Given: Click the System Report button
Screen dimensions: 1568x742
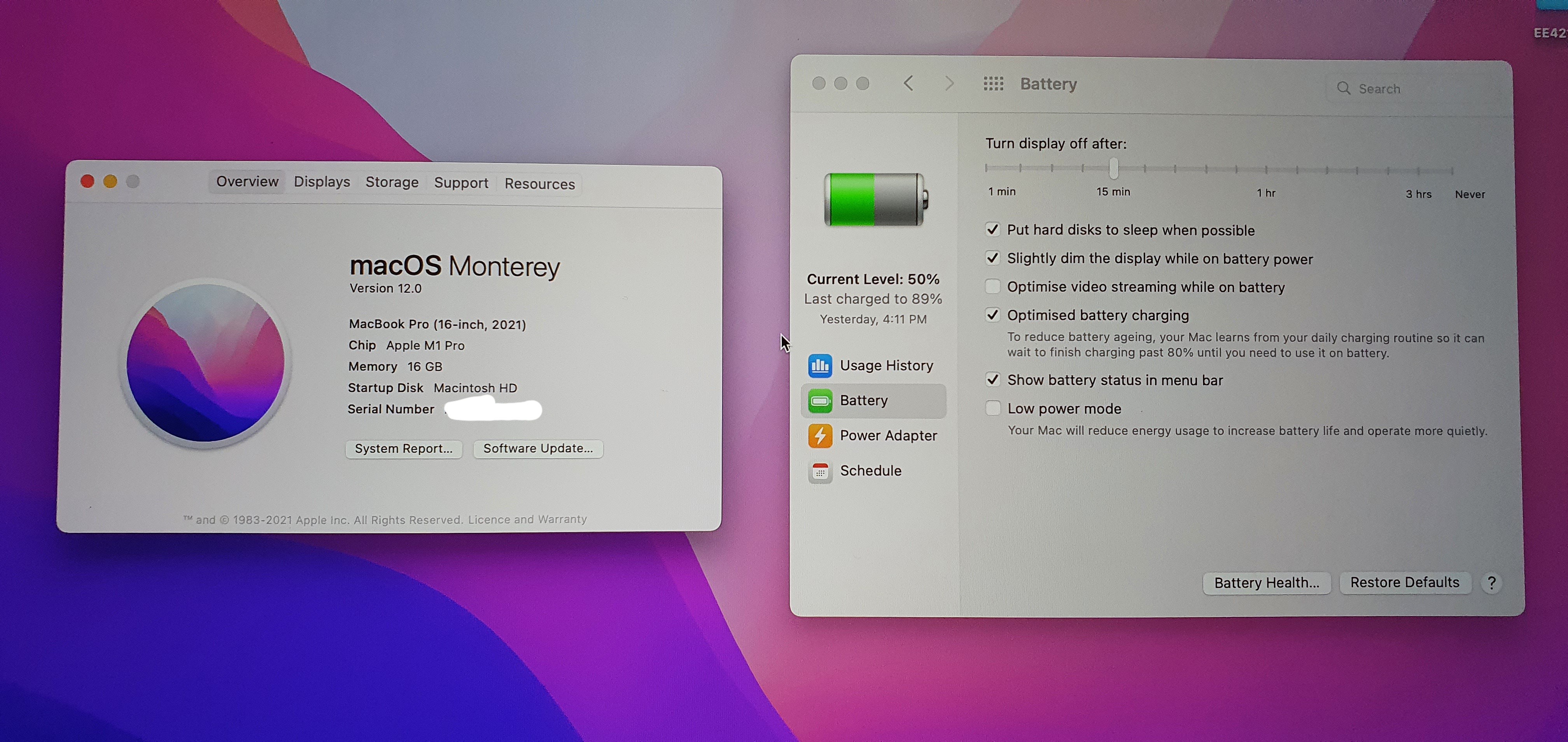Looking at the screenshot, I should pos(404,449).
